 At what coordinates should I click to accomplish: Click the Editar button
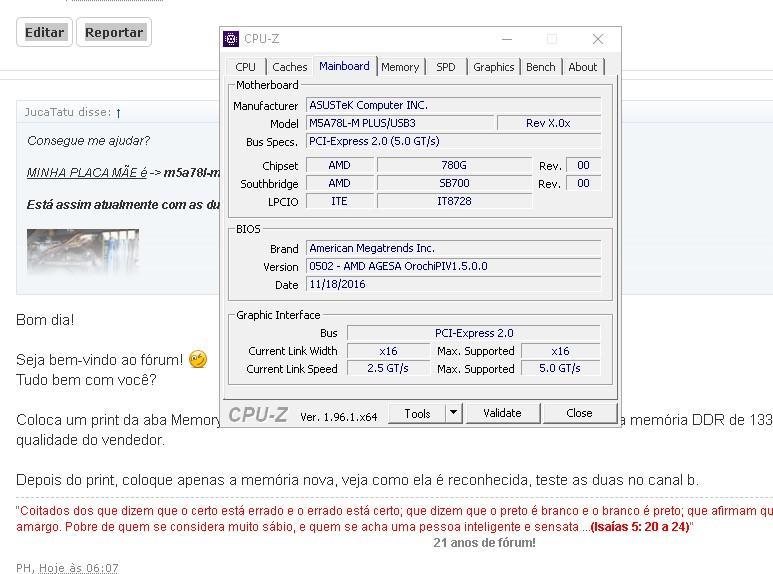pos(44,33)
